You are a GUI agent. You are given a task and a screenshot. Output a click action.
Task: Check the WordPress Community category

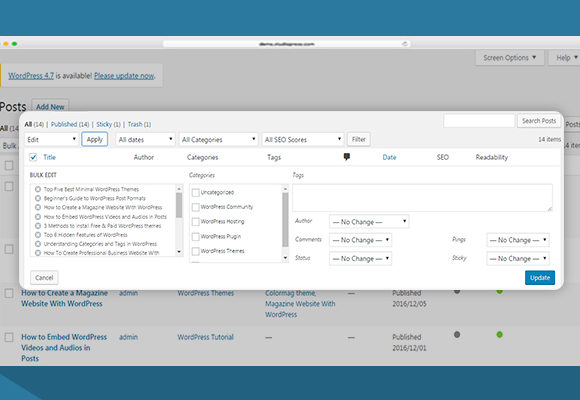coord(196,207)
